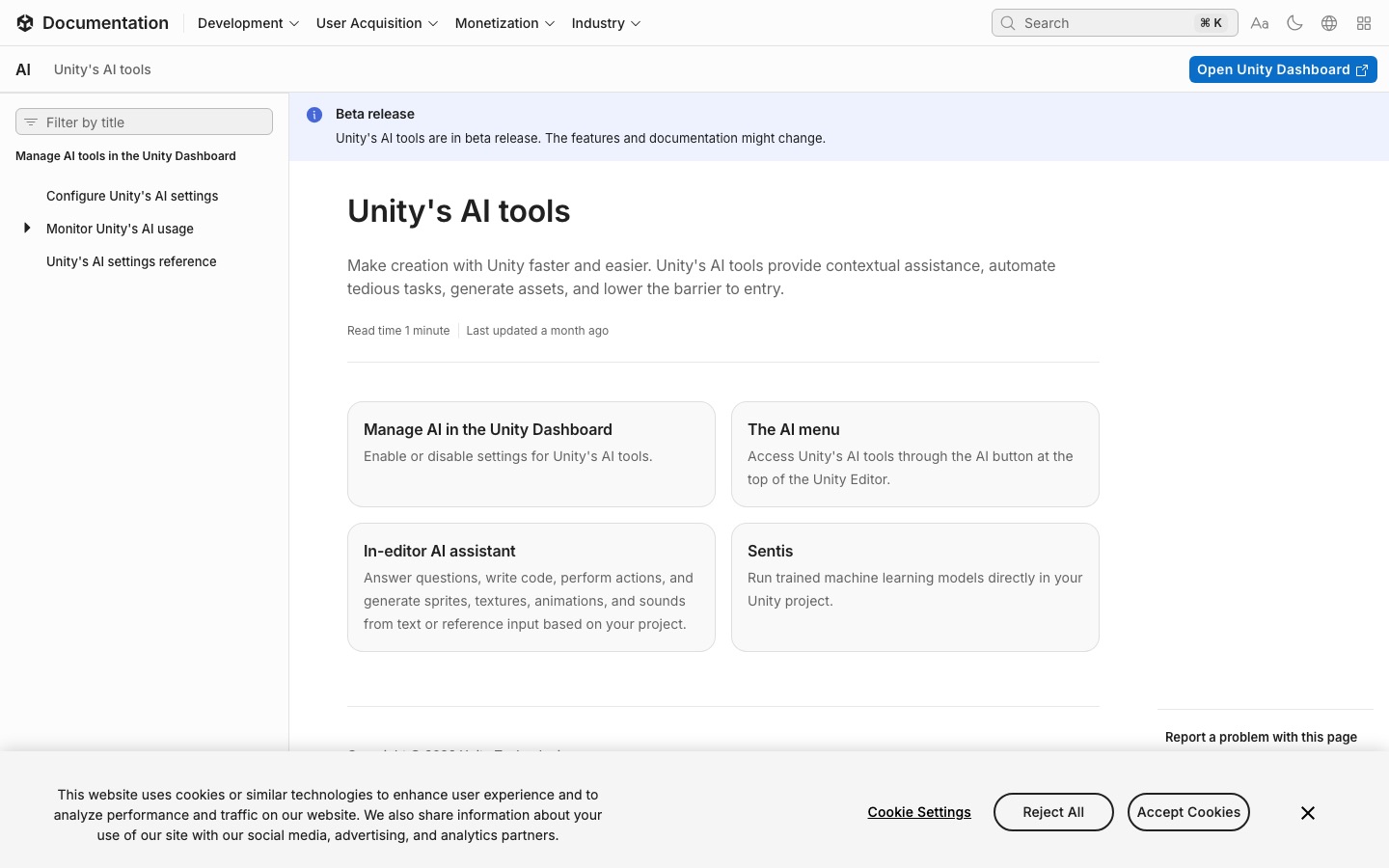Click the Beta release title text

375,114
